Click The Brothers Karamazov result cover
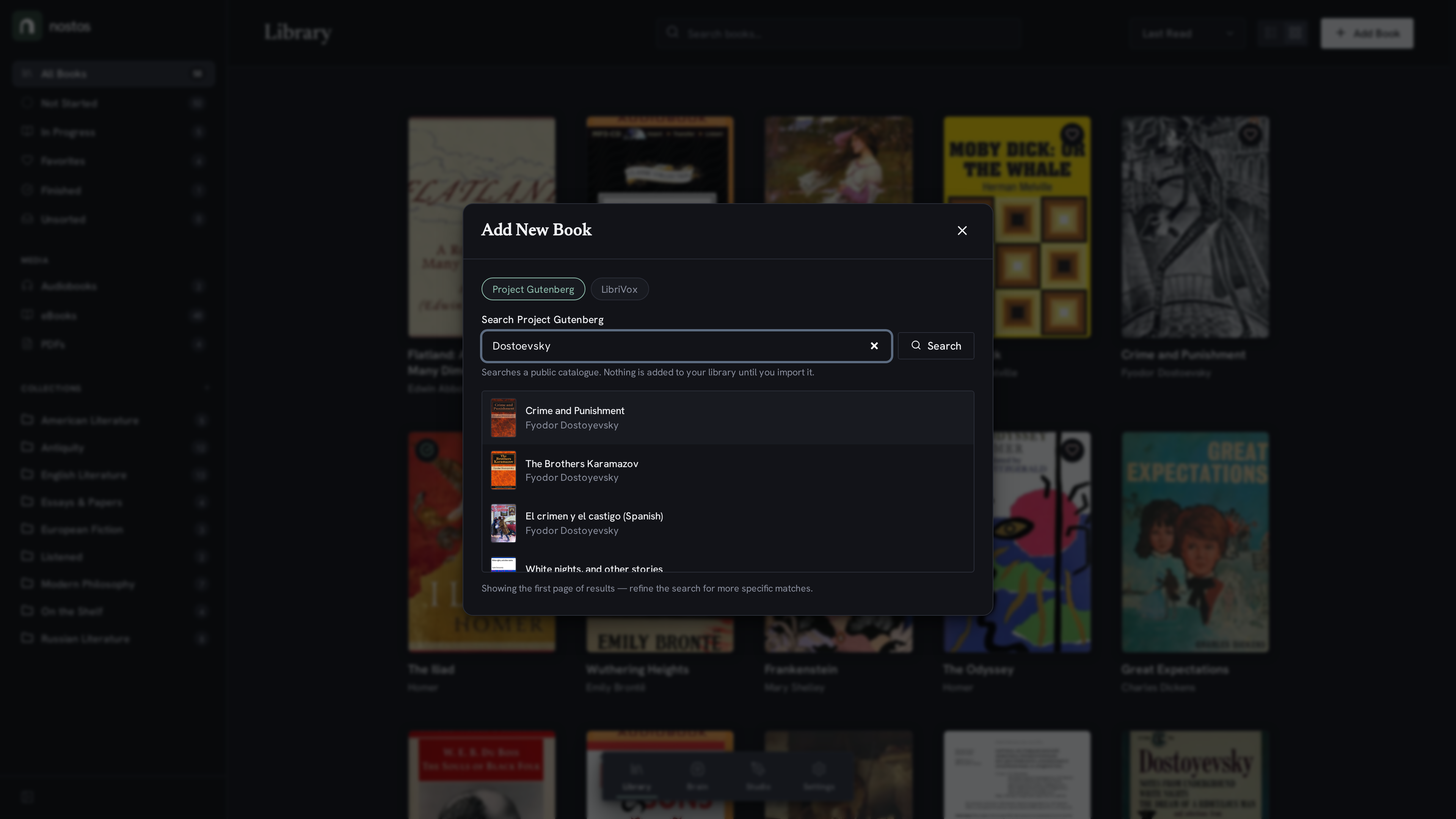The image size is (1456, 819). point(503,470)
